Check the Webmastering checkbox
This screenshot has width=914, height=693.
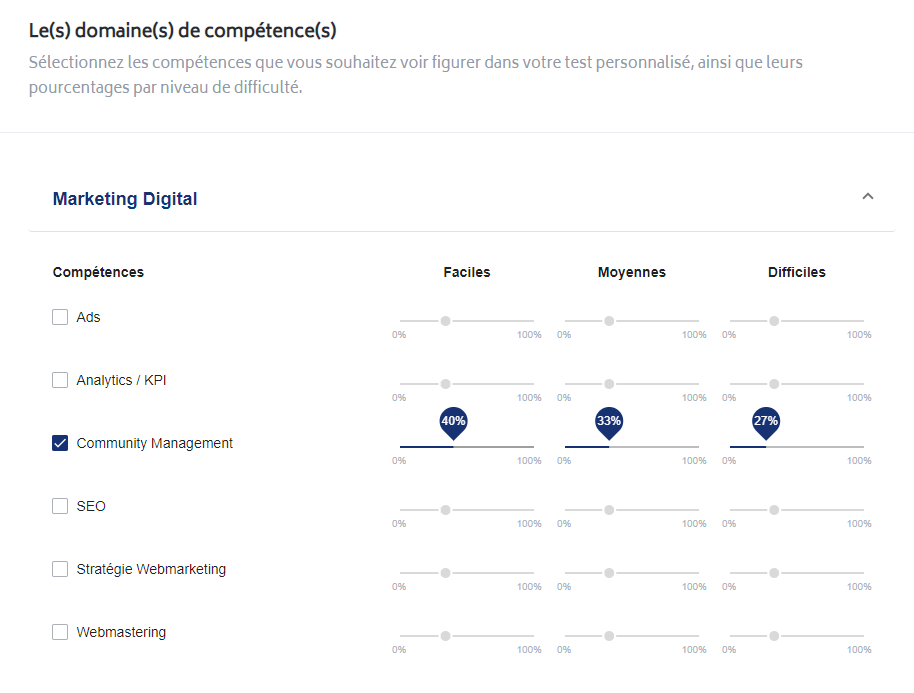pyautogui.click(x=60, y=632)
